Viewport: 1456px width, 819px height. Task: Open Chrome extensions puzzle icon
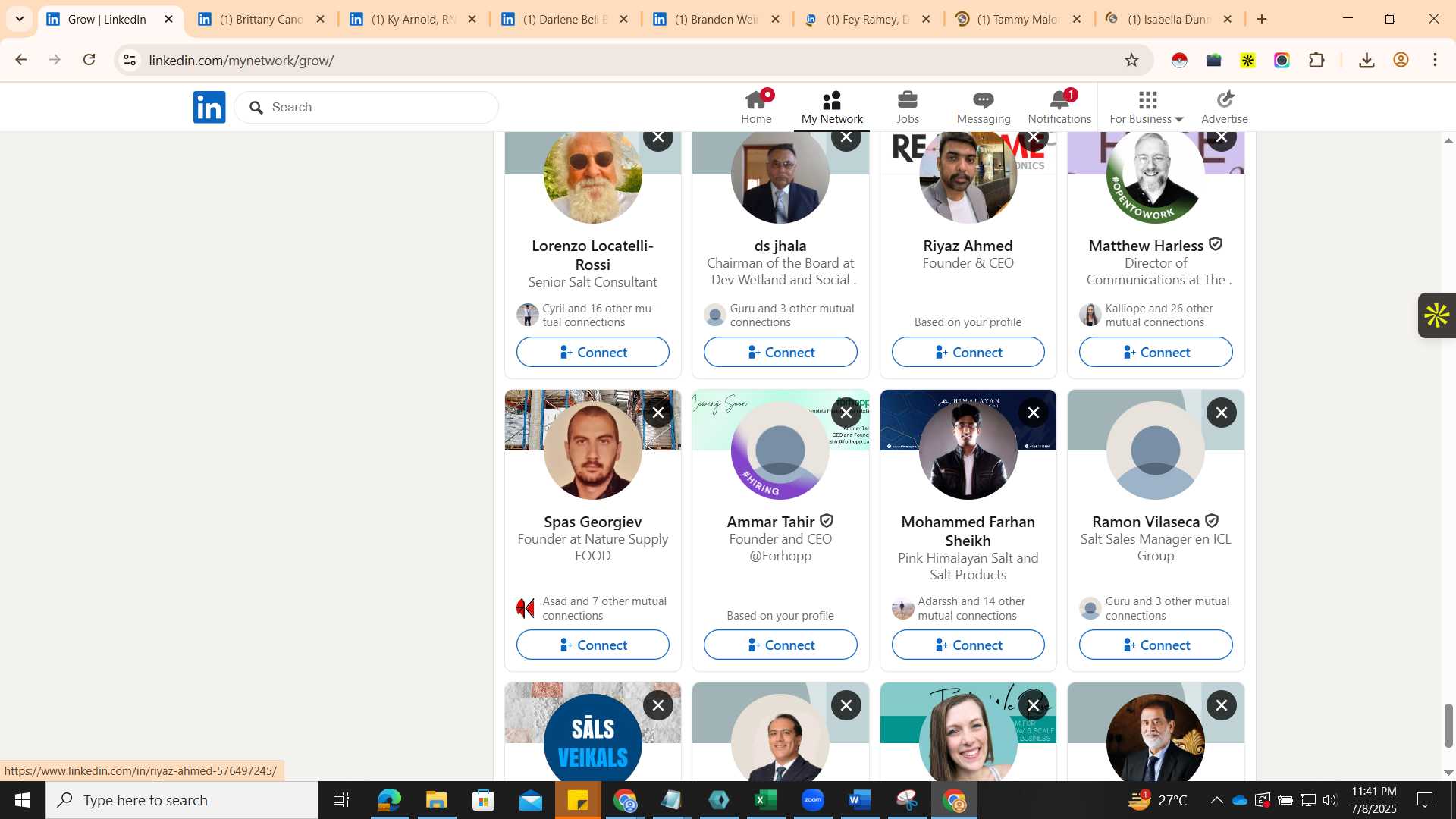1316,60
